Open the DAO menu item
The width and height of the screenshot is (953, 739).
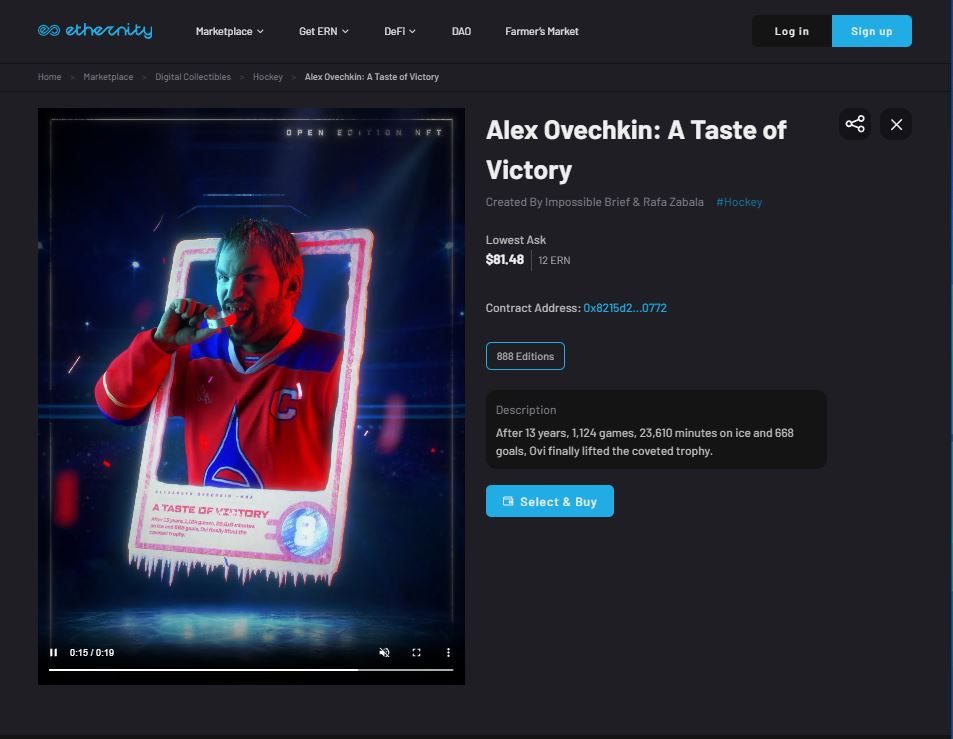coord(461,31)
